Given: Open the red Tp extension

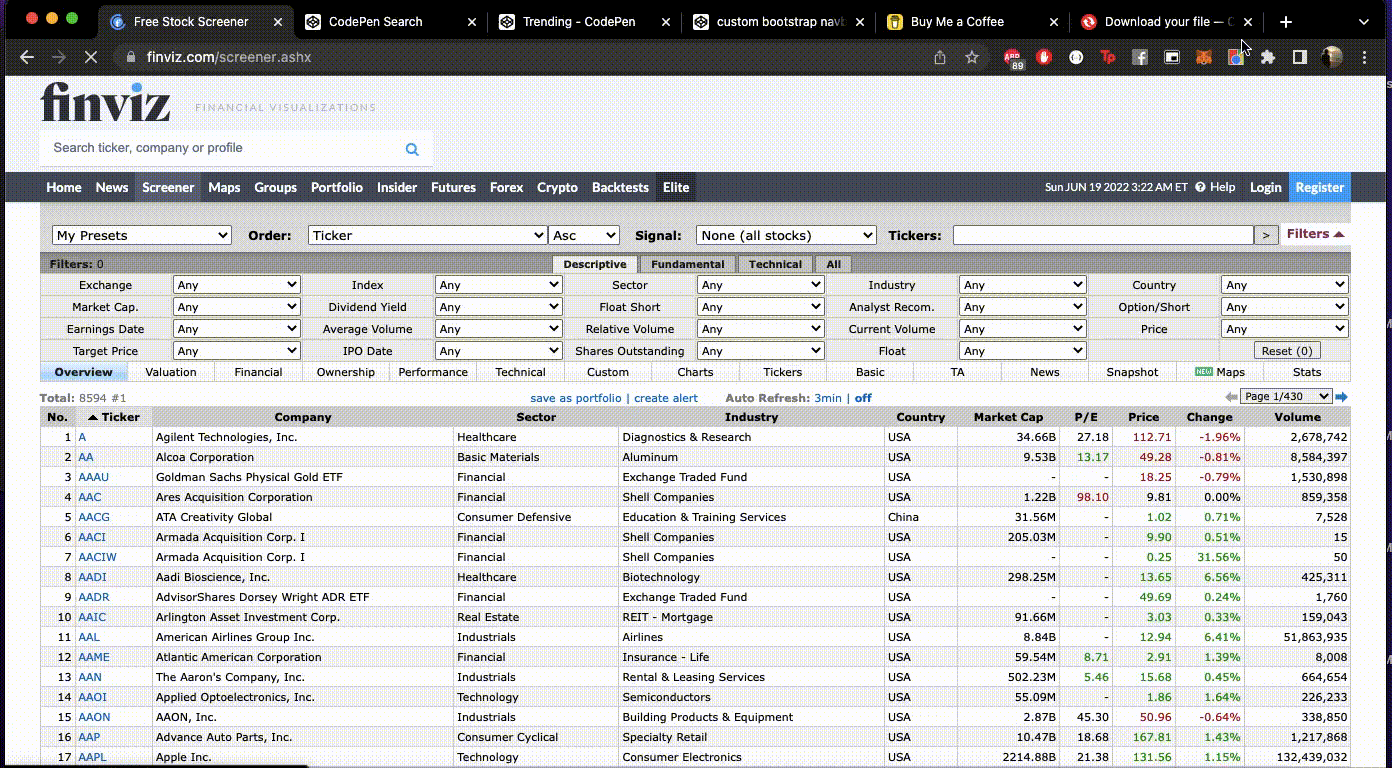Looking at the screenshot, I should 1108,58.
